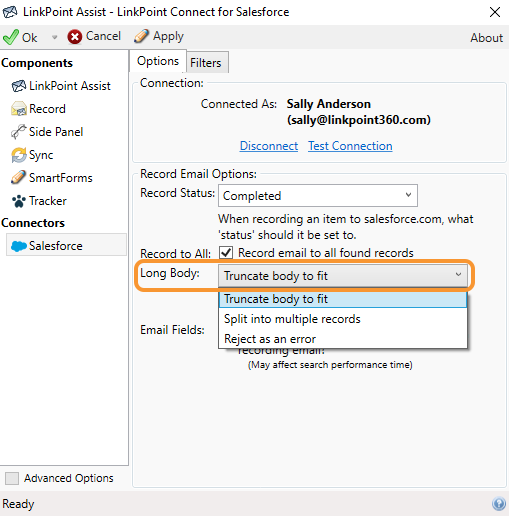Select the Sync component icon

(x=19, y=155)
